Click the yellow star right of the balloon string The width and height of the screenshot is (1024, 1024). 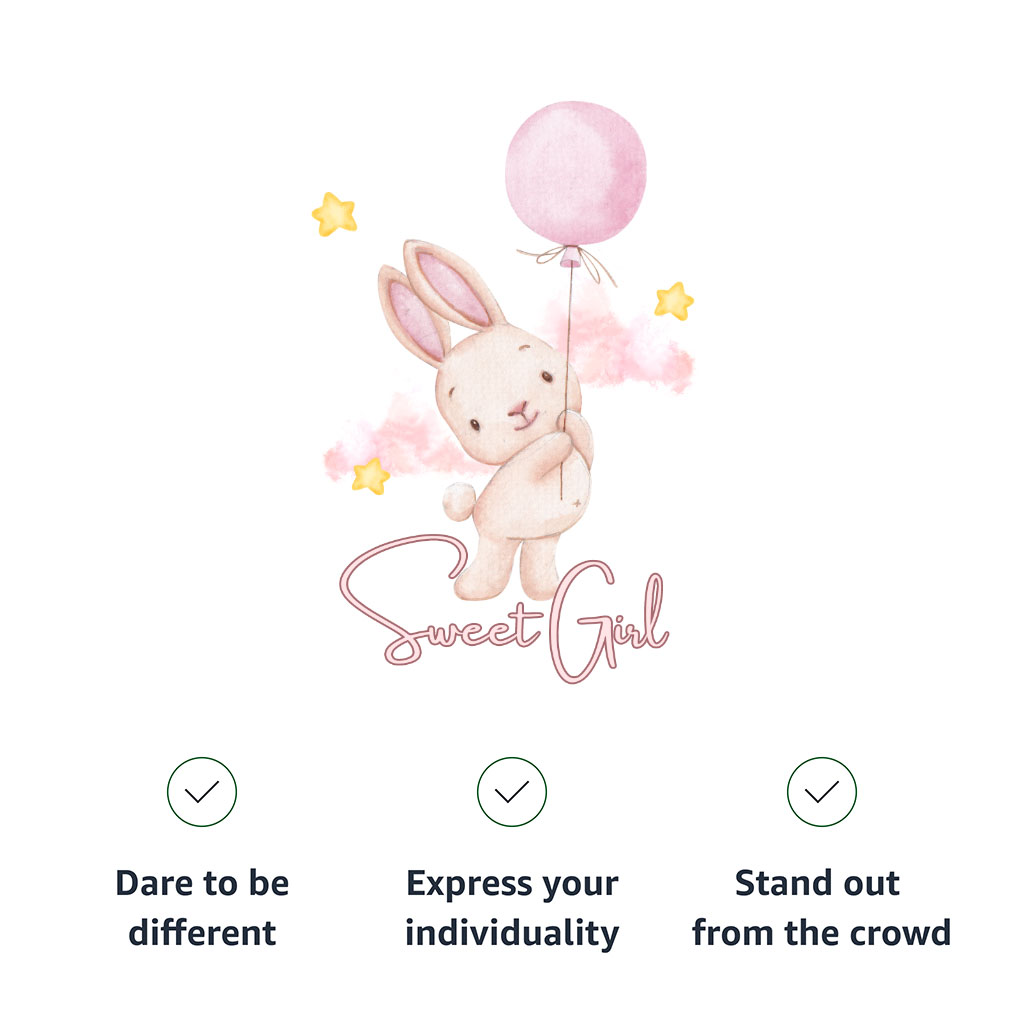(674, 301)
